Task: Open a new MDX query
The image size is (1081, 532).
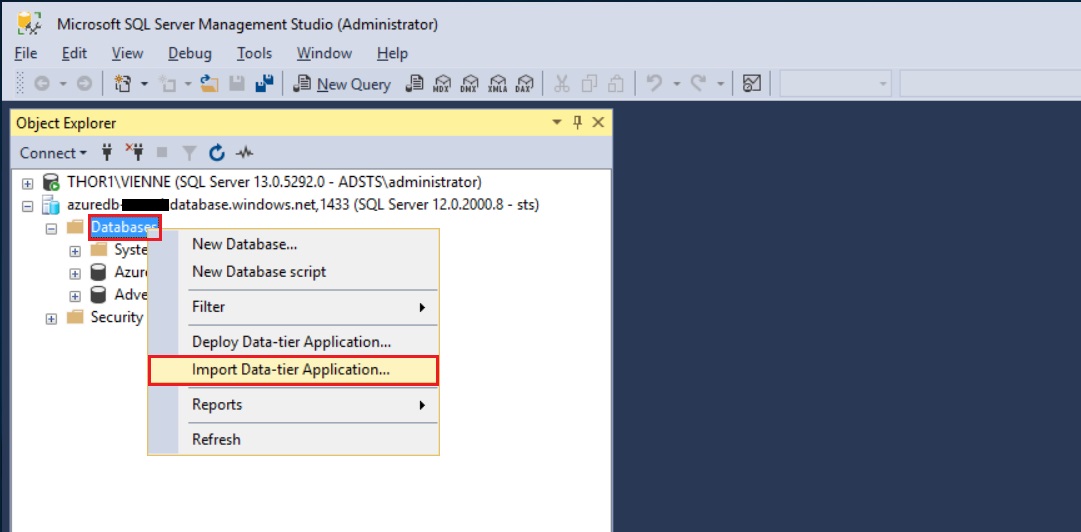Action: pyautogui.click(x=441, y=84)
